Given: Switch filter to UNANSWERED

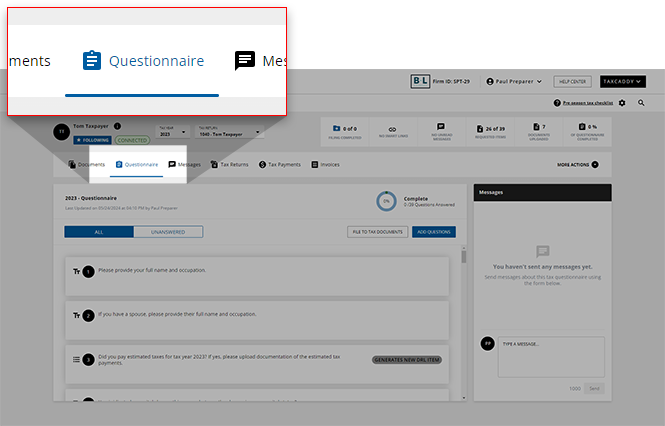Looking at the screenshot, I should (x=168, y=232).
